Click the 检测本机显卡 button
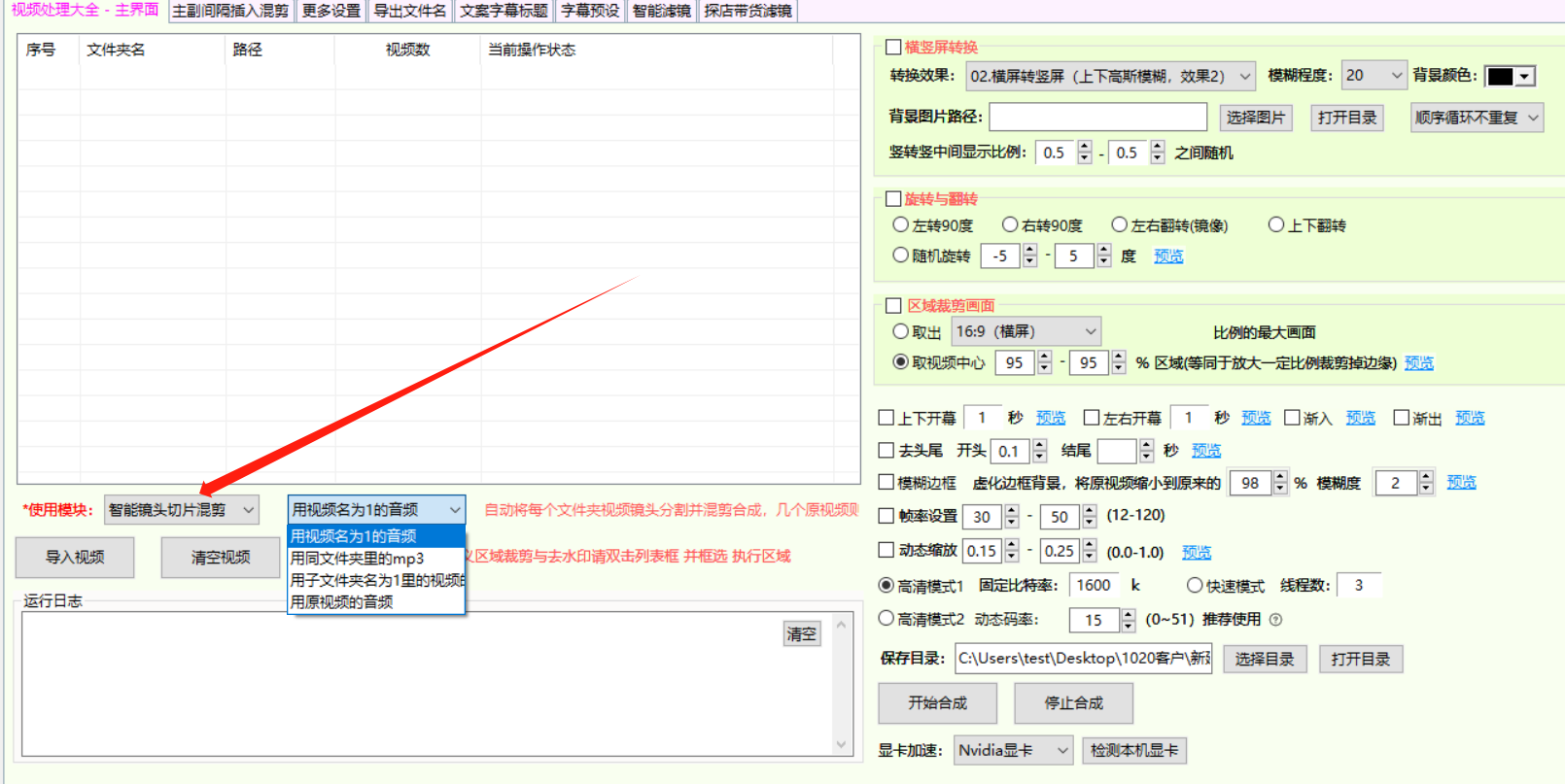This screenshot has height=784, width=1565. point(1134,750)
